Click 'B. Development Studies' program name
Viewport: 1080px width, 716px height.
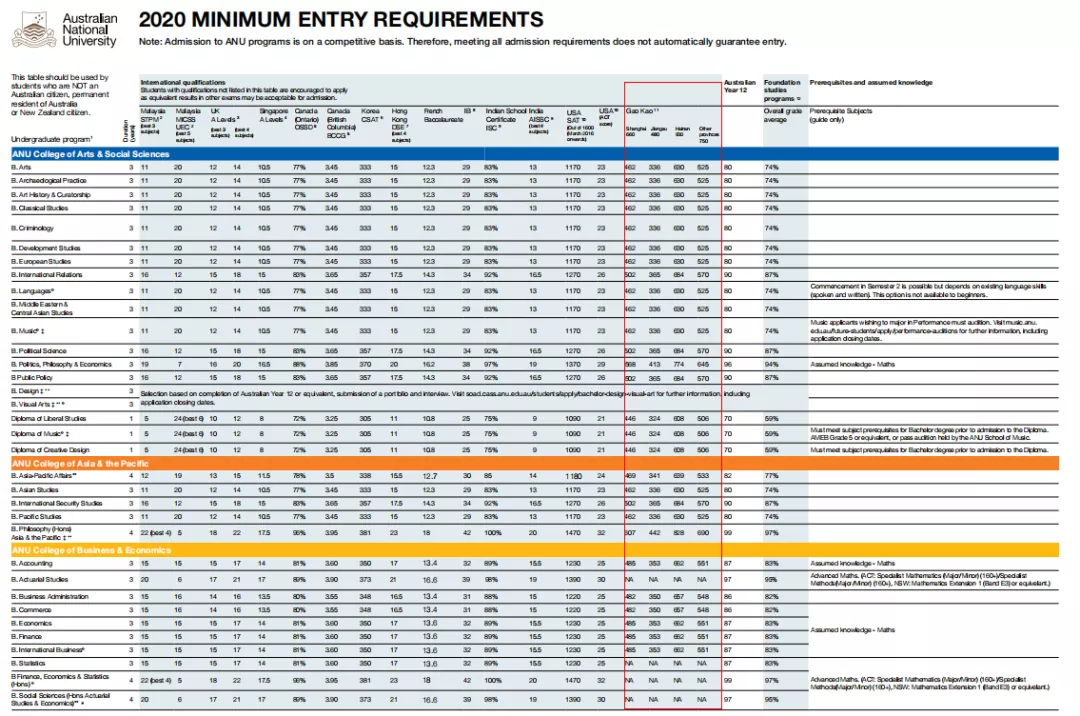(x=46, y=248)
